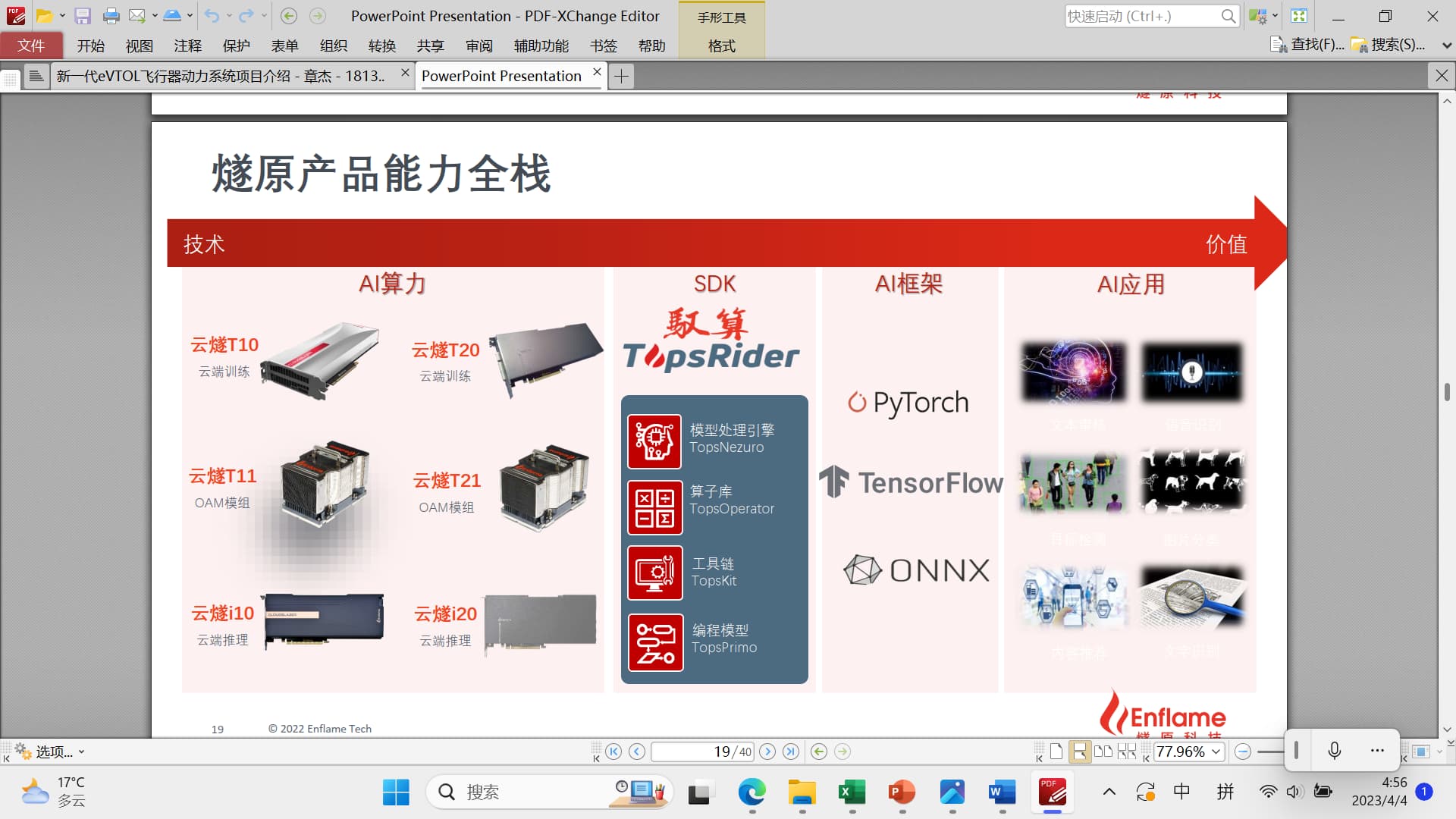The height and width of the screenshot is (819, 1456).
Task: Click the microphone icon in floating bar
Action: pos(1335,750)
